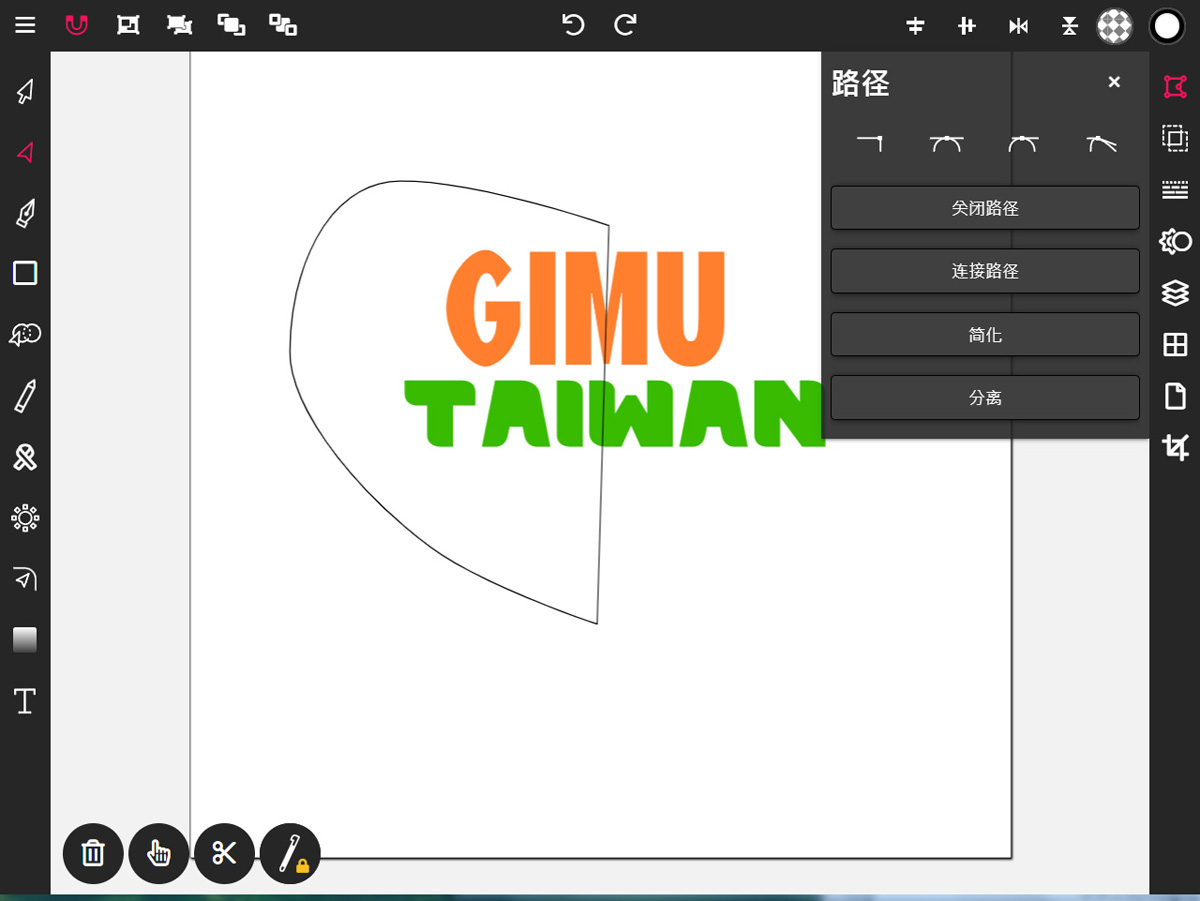1200x901 pixels.
Task: Click the 分离 button
Action: point(985,397)
